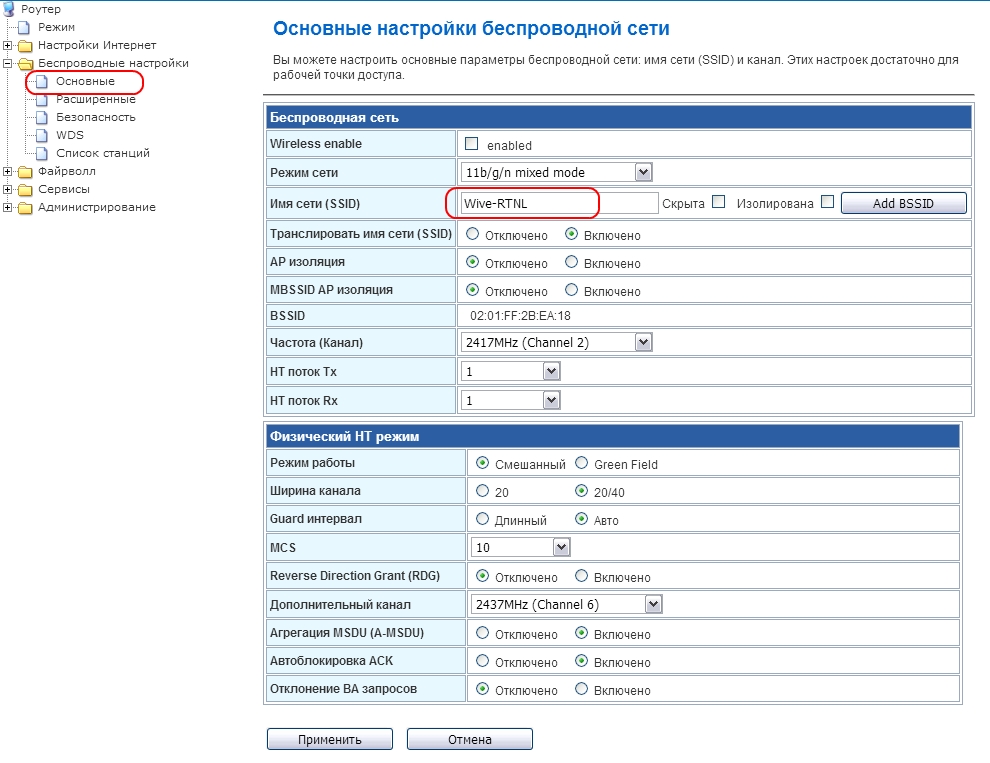Click the Расширенные page icon
This screenshot has width=990, height=763.
42,100
